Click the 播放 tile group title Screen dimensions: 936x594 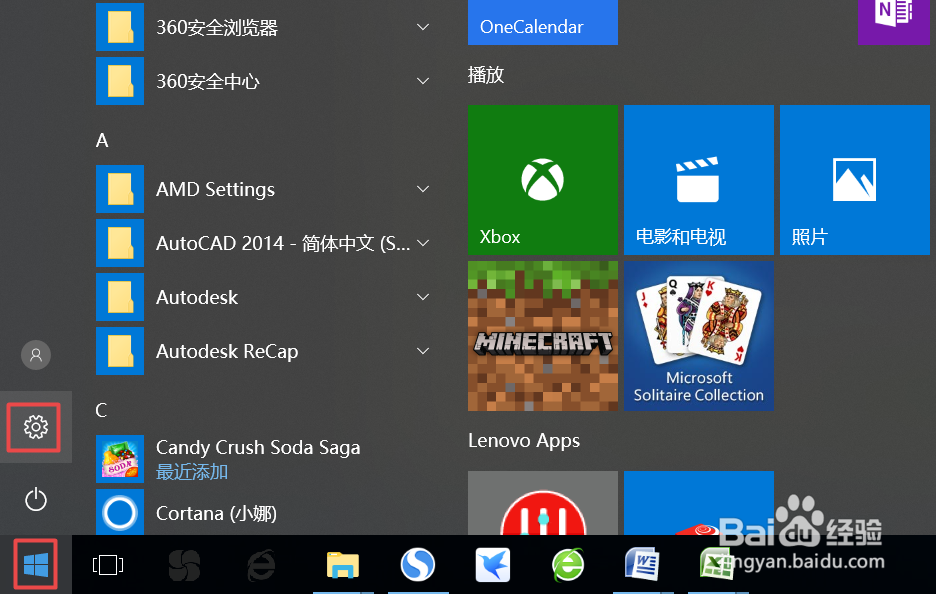(486, 75)
